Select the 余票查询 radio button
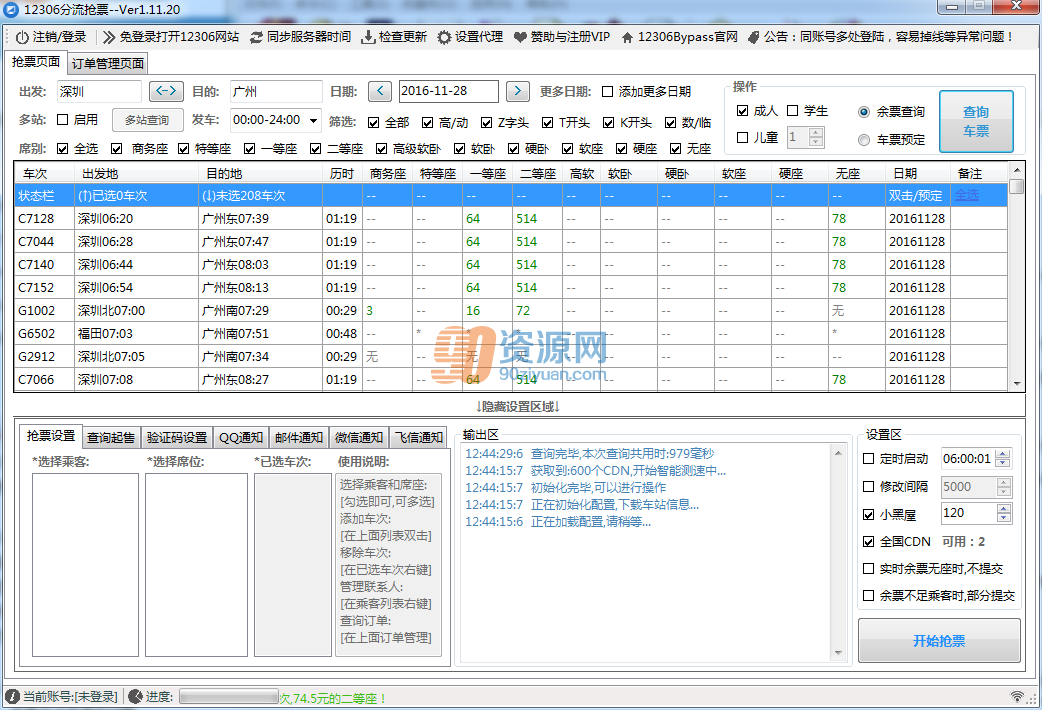The width and height of the screenshot is (1042, 710). tap(864, 112)
